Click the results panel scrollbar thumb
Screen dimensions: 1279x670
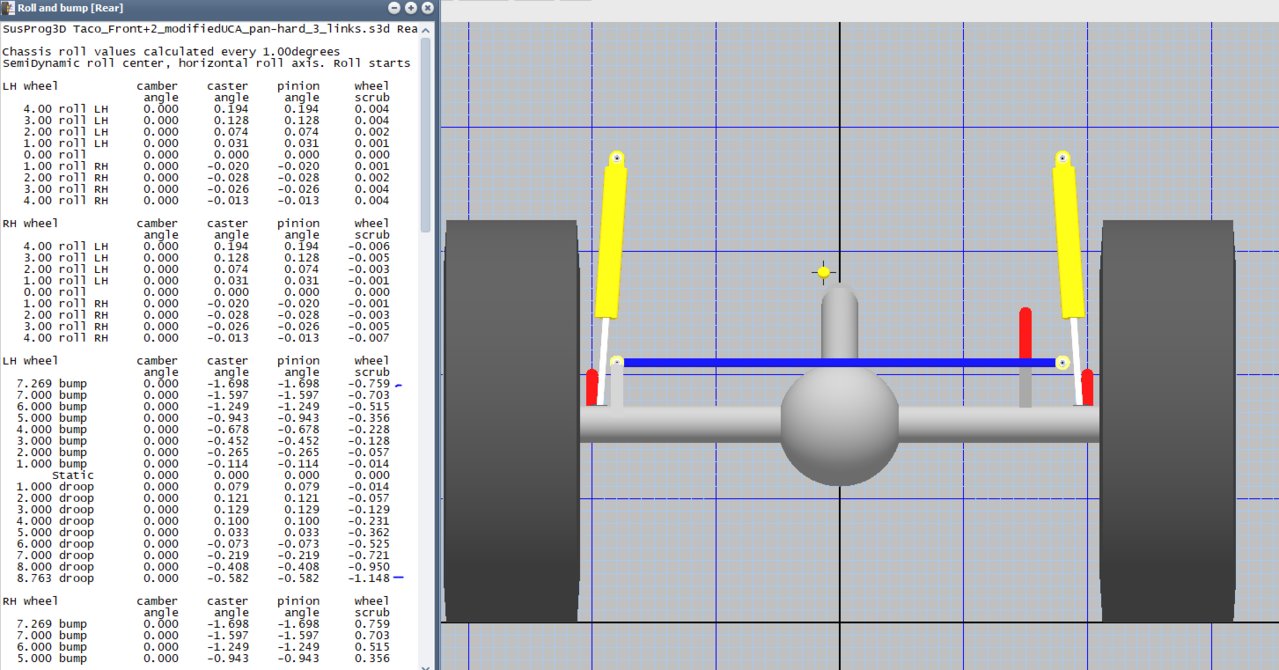coord(426,135)
